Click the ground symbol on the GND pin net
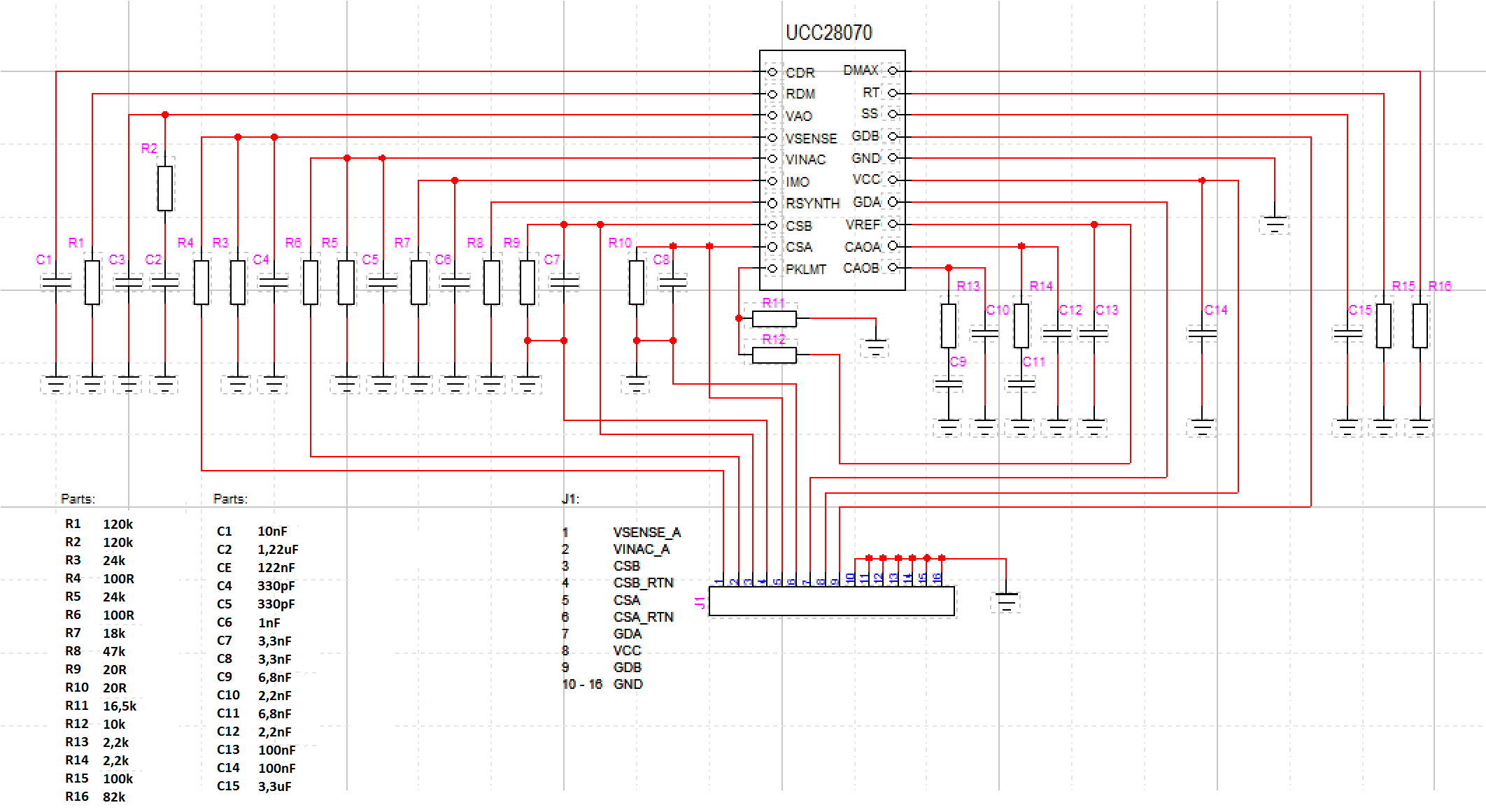This screenshot has height=812, width=1486. click(x=1275, y=225)
